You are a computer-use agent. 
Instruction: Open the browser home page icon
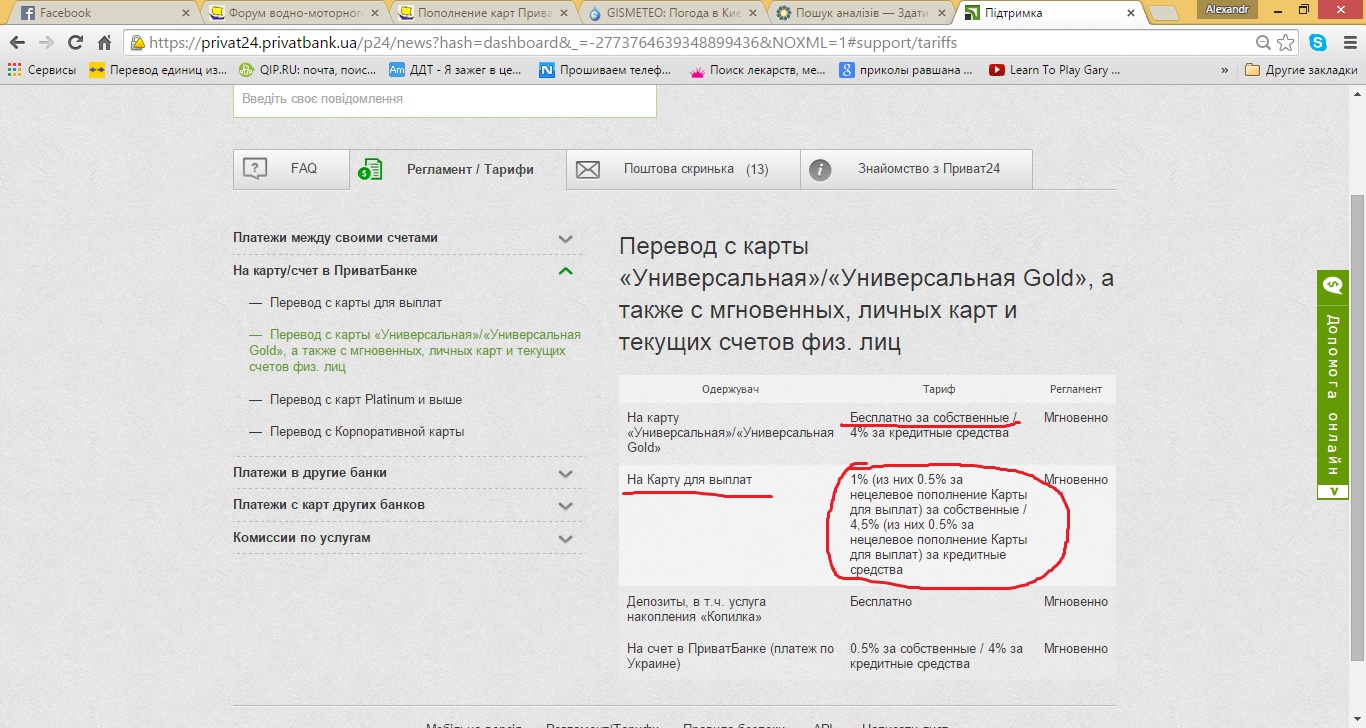pos(104,43)
